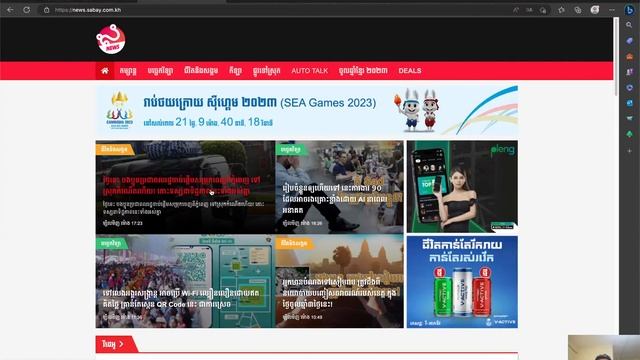Open the V-Active drink advertisement
This screenshot has height=360, width=640.
pos(462,282)
